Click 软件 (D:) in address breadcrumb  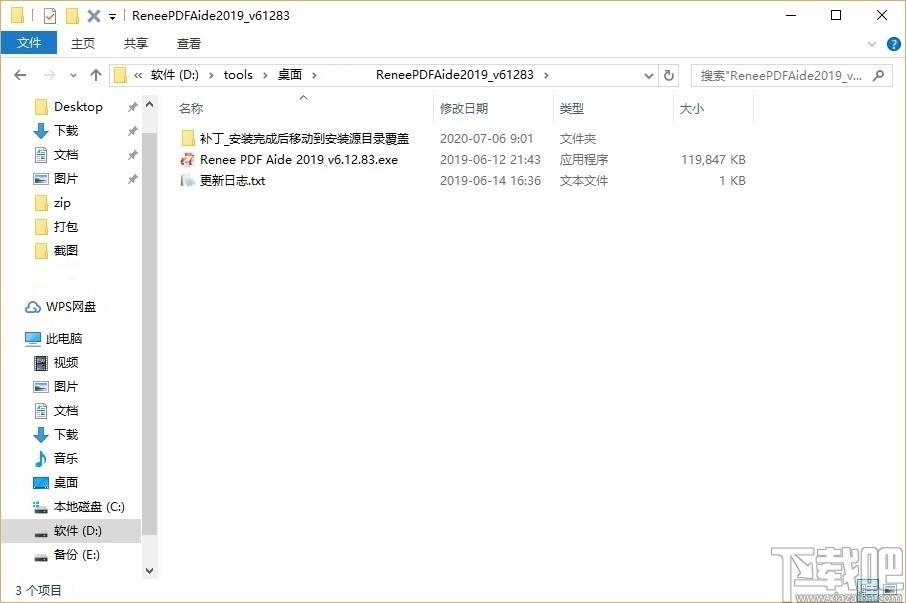[x=174, y=75]
